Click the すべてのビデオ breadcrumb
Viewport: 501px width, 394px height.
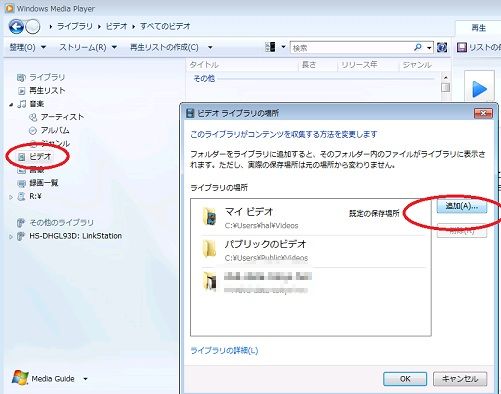tap(165, 26)
